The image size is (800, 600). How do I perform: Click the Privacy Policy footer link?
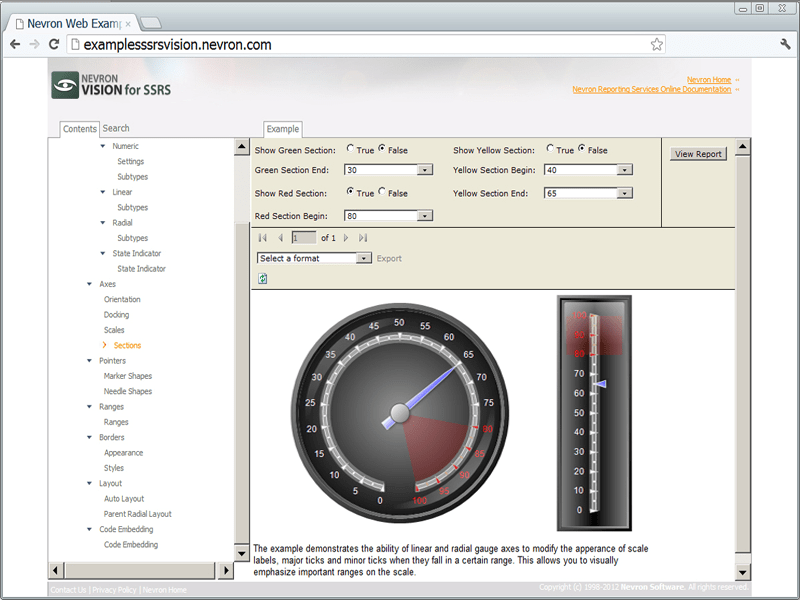(114, 590)
